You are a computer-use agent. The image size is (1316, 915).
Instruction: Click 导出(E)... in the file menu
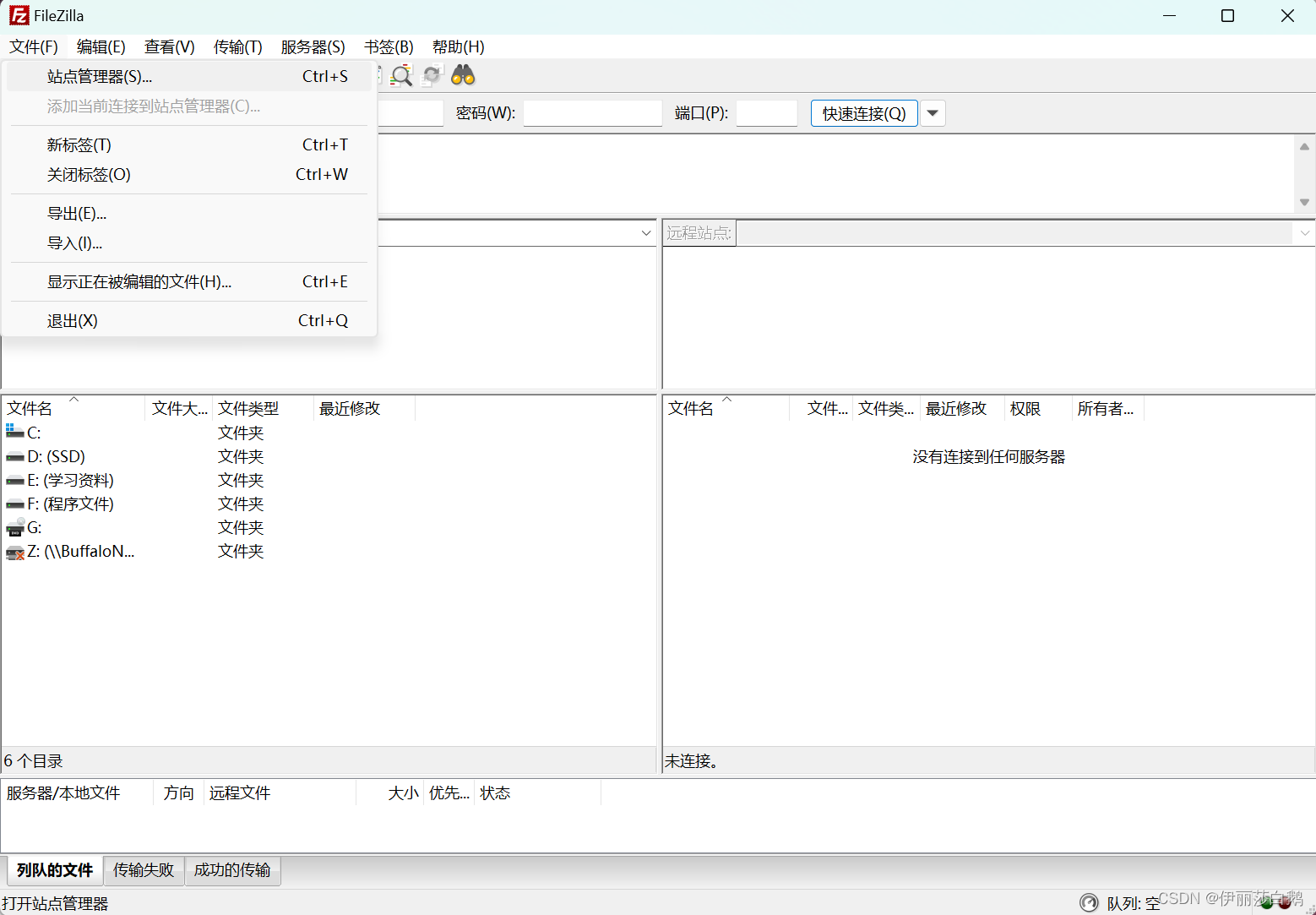tap(189, 213)
